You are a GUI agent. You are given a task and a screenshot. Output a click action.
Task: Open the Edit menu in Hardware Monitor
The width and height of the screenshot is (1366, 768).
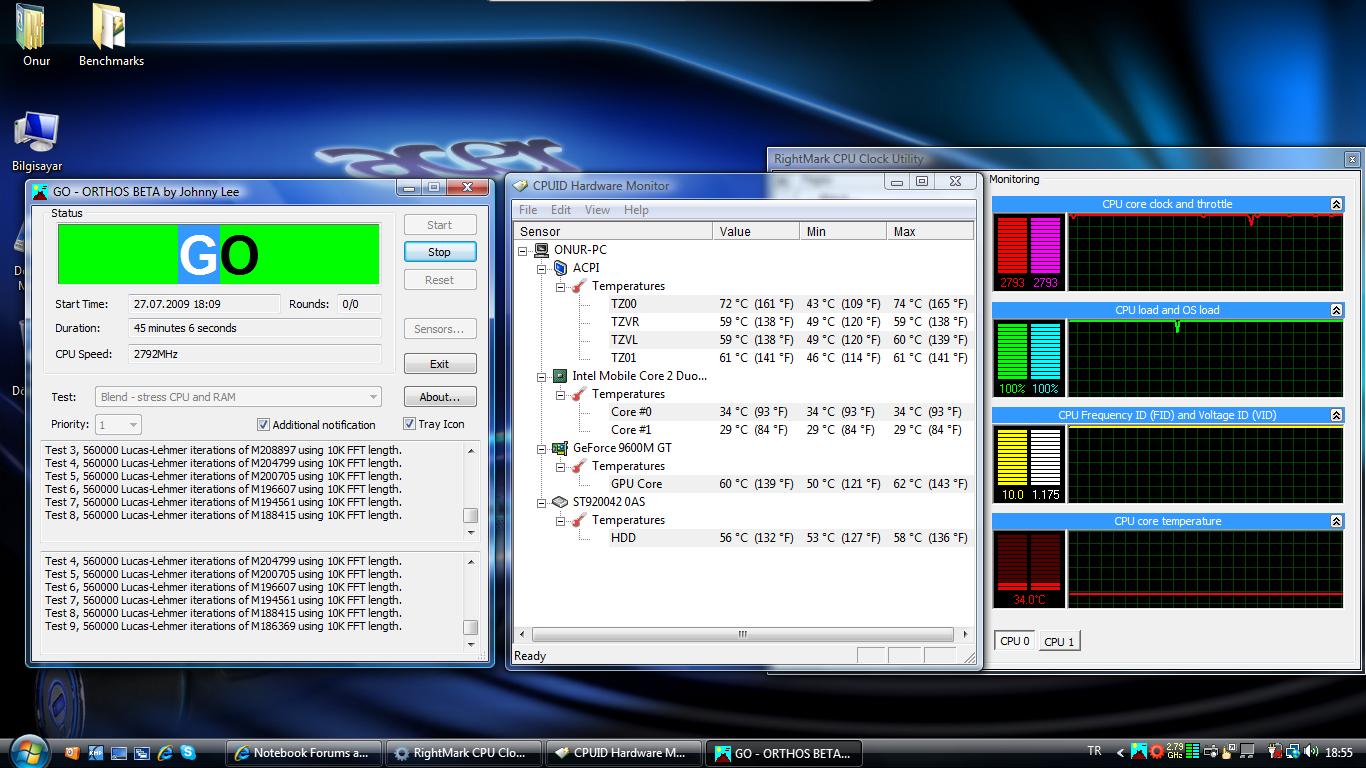click(561, 210)
